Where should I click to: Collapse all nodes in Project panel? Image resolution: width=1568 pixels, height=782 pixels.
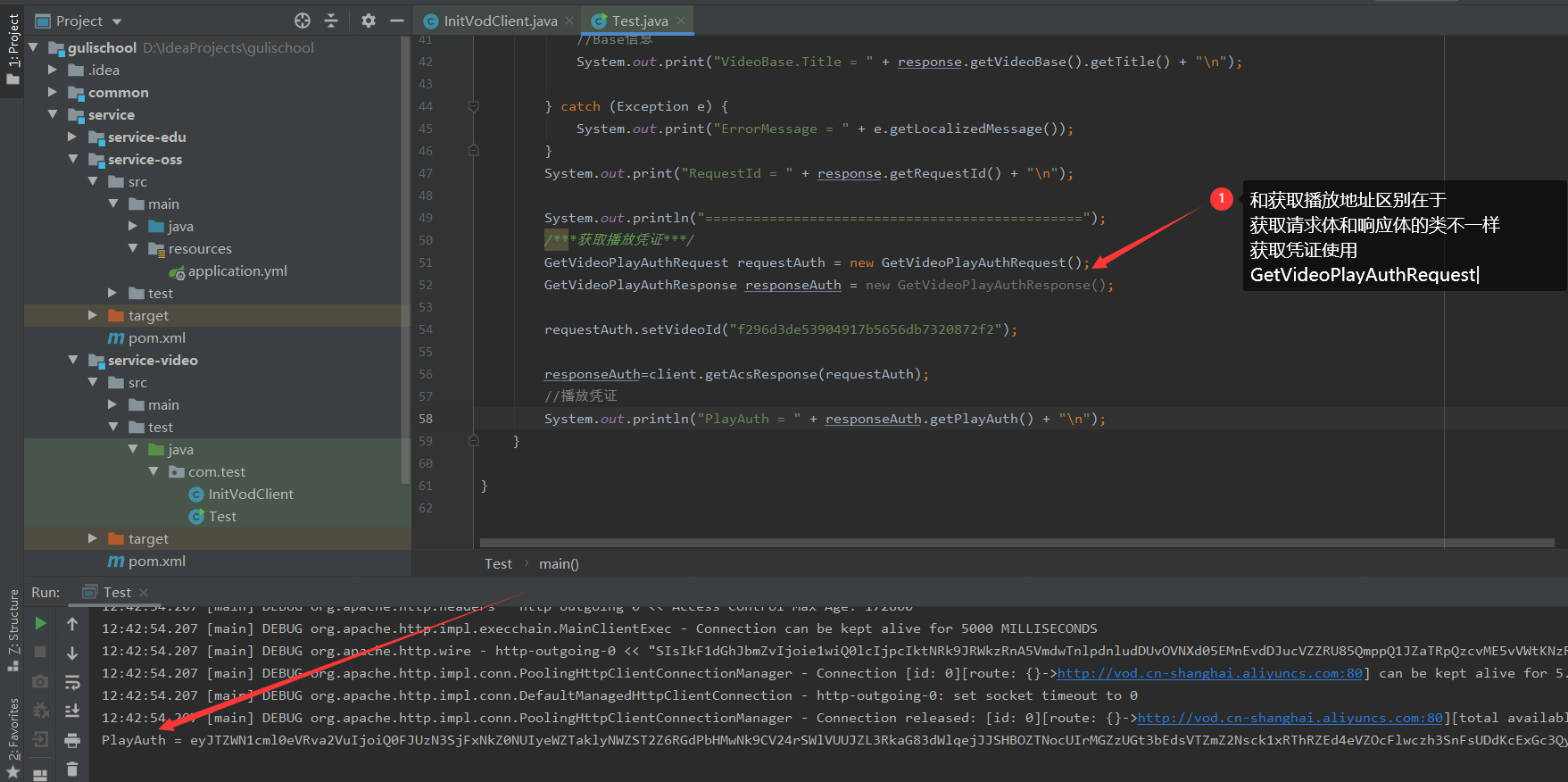point(331,21)
